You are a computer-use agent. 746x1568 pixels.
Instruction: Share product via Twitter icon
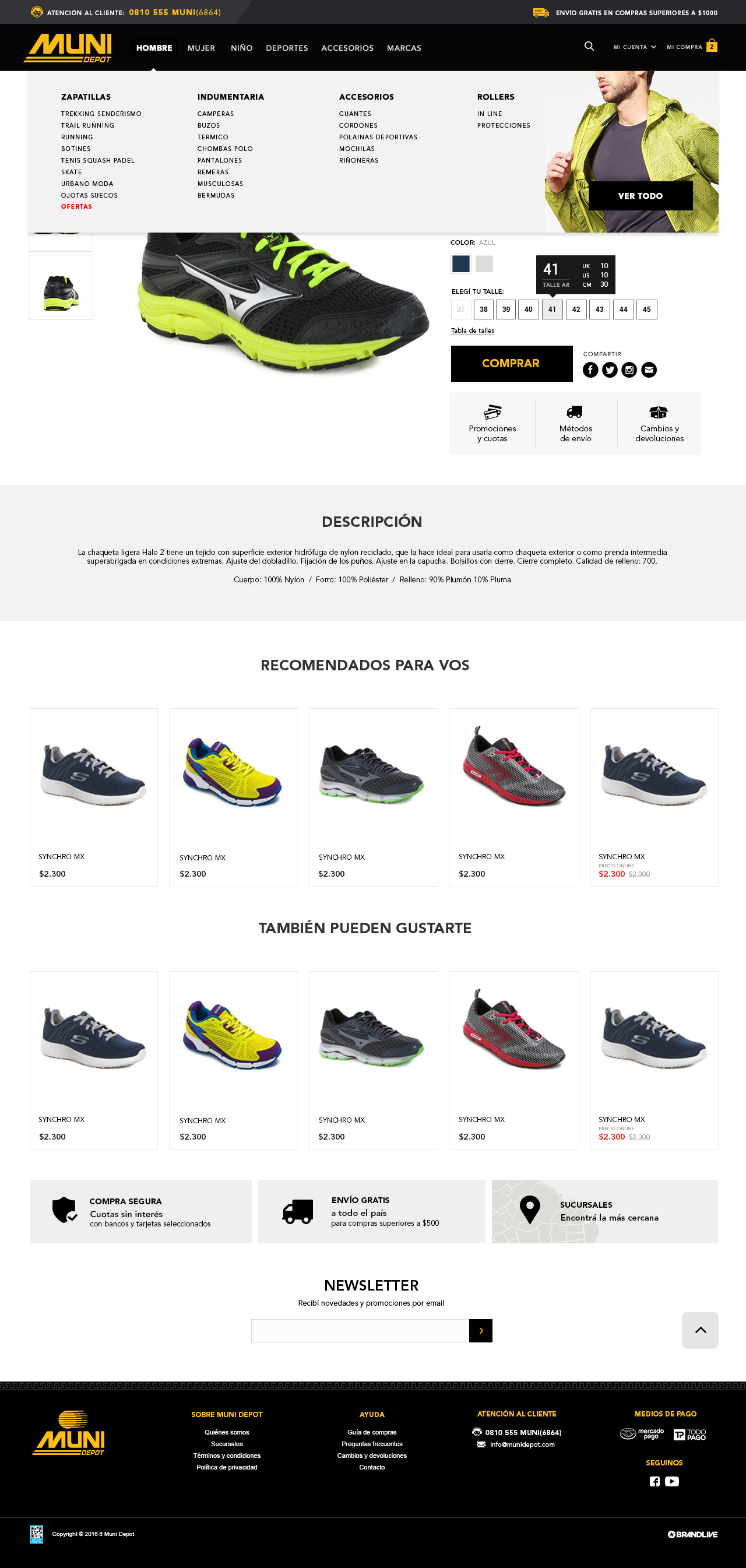(610, 370)
